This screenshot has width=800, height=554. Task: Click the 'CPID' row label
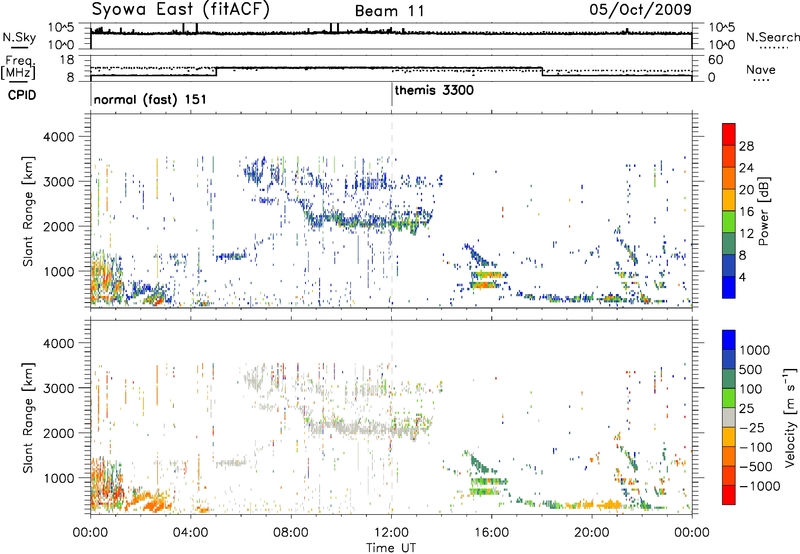click(x=22, y=95)
